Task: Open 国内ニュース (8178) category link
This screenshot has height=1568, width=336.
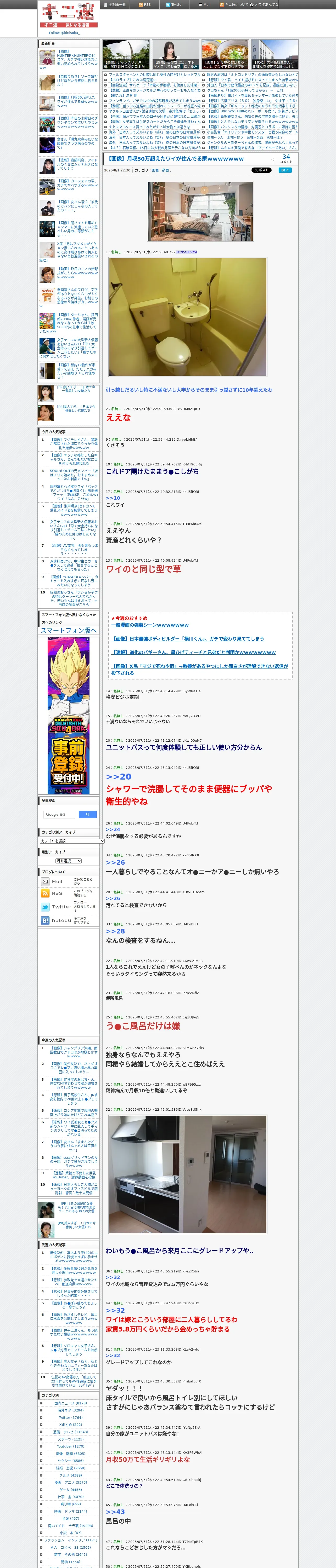Action: [x=70, y=1403]
